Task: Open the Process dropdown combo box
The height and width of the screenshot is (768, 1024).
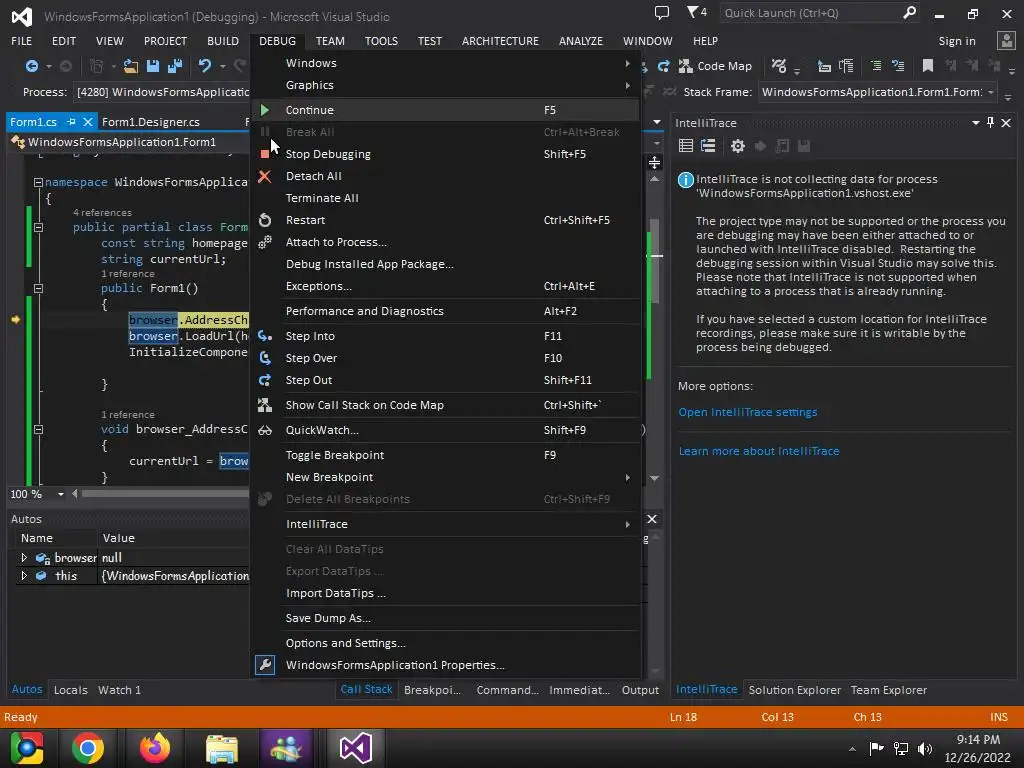Action: pos(161,92)
